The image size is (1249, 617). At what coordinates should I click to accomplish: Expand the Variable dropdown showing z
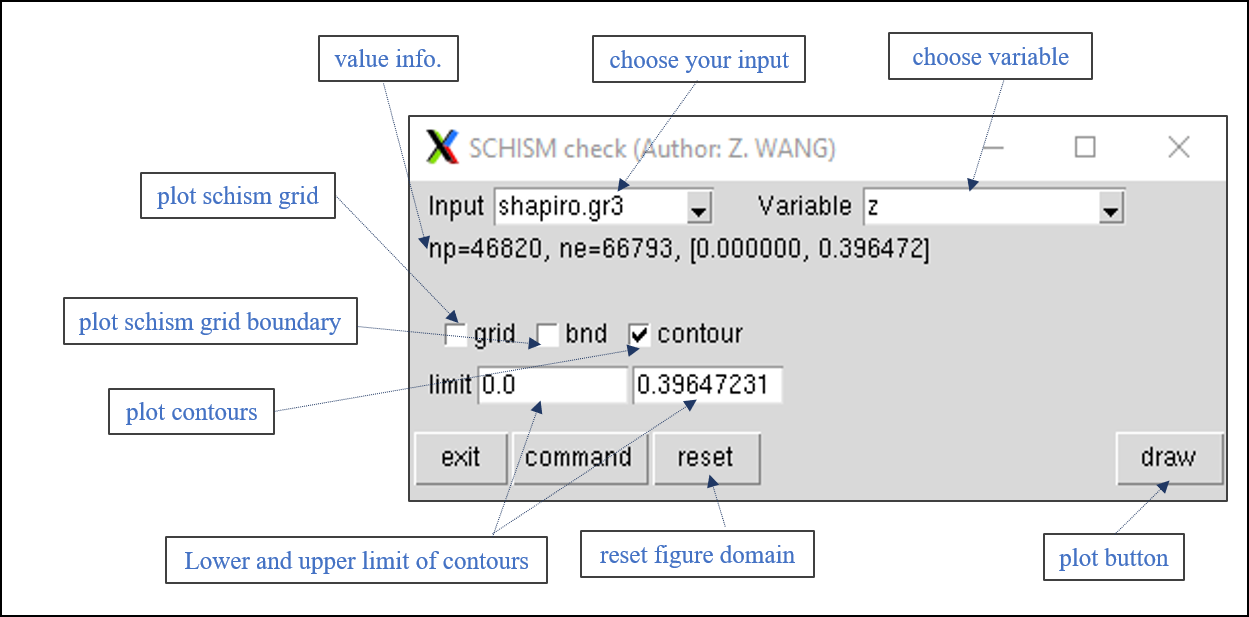(x=1108, y=209)
